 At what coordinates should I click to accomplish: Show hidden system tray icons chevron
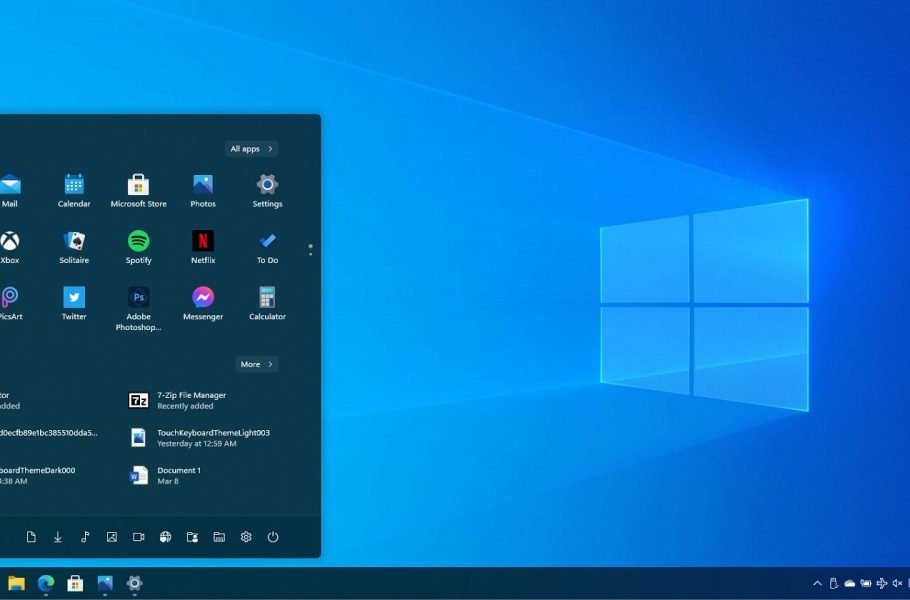(817, 583)
